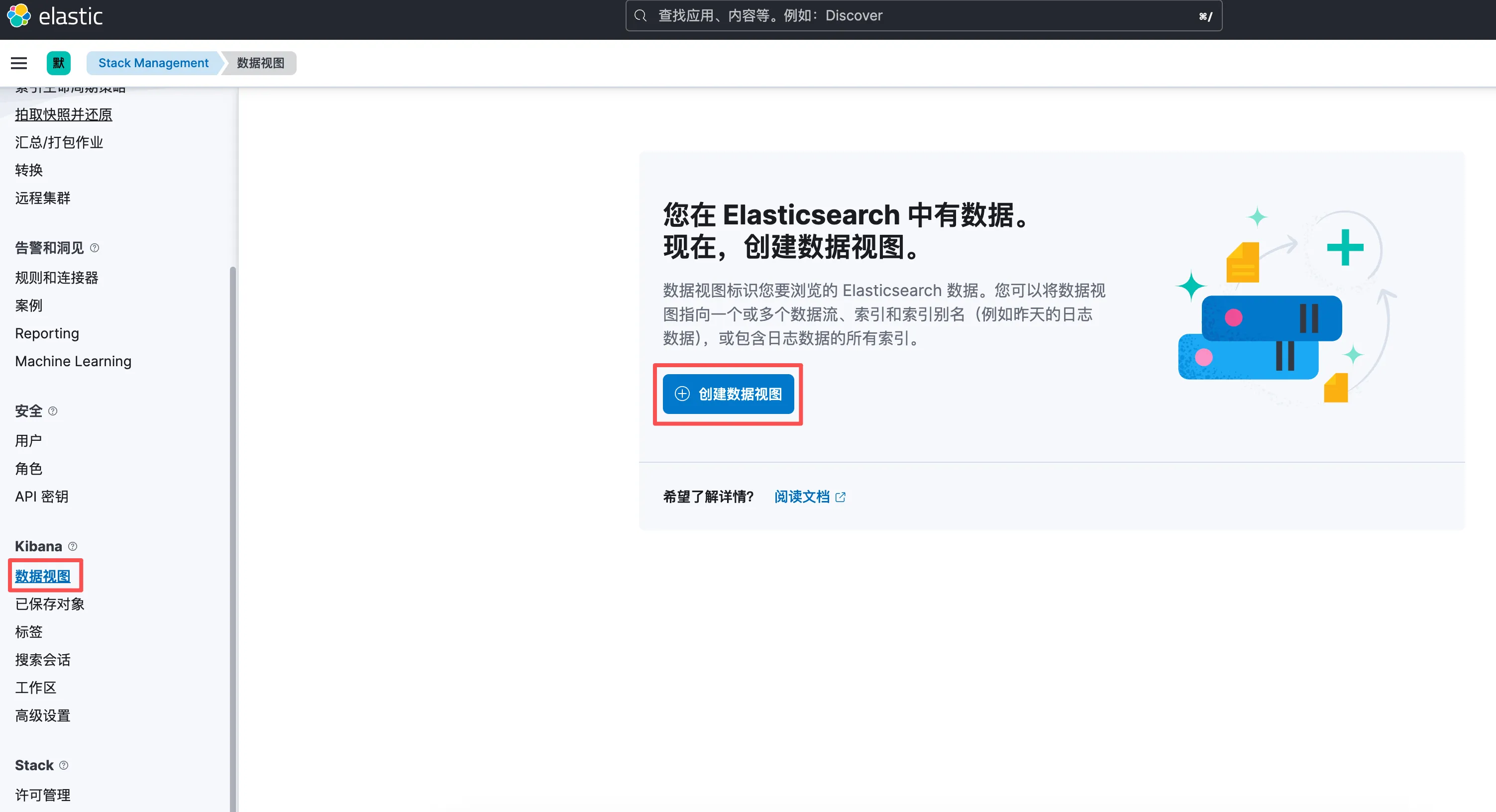The height and width of the screenshot is (812, 1496).
Task: Click the 创建数据视图 button
Action: pyautogui.click(x=728, y=394)
